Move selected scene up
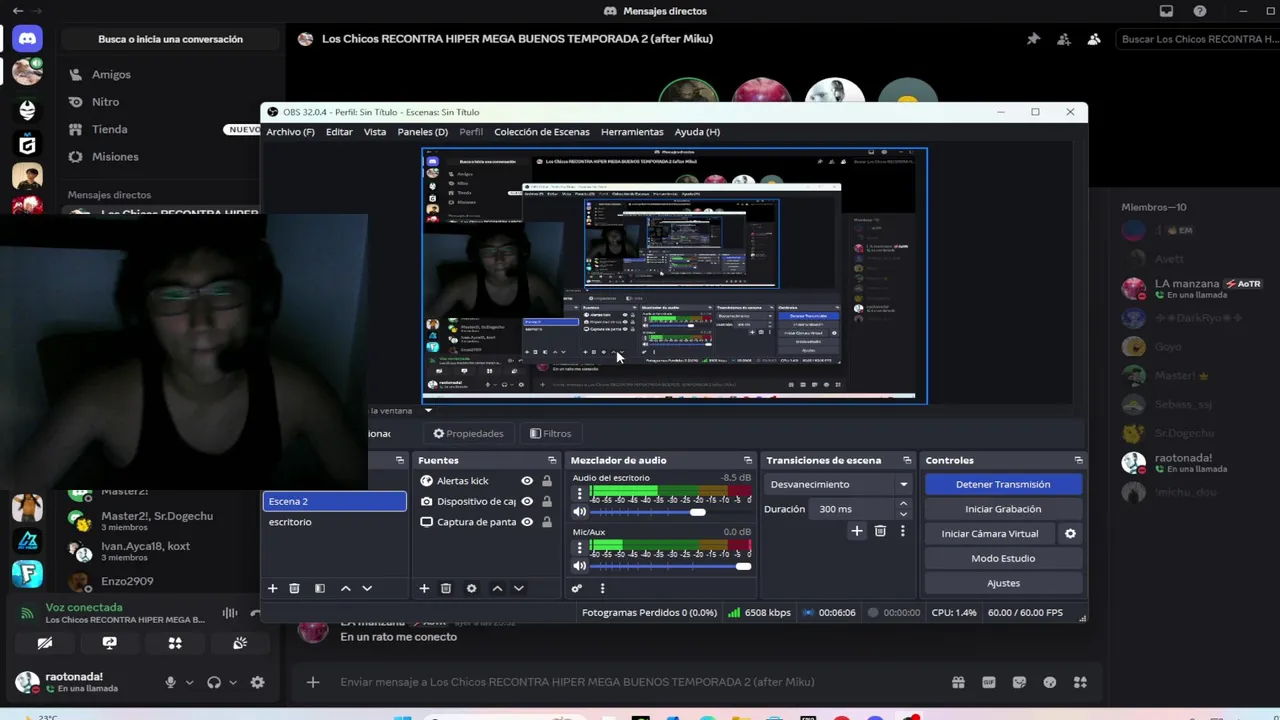The height and width of the screenshot is (720, 1280). (x=346, y=588)
